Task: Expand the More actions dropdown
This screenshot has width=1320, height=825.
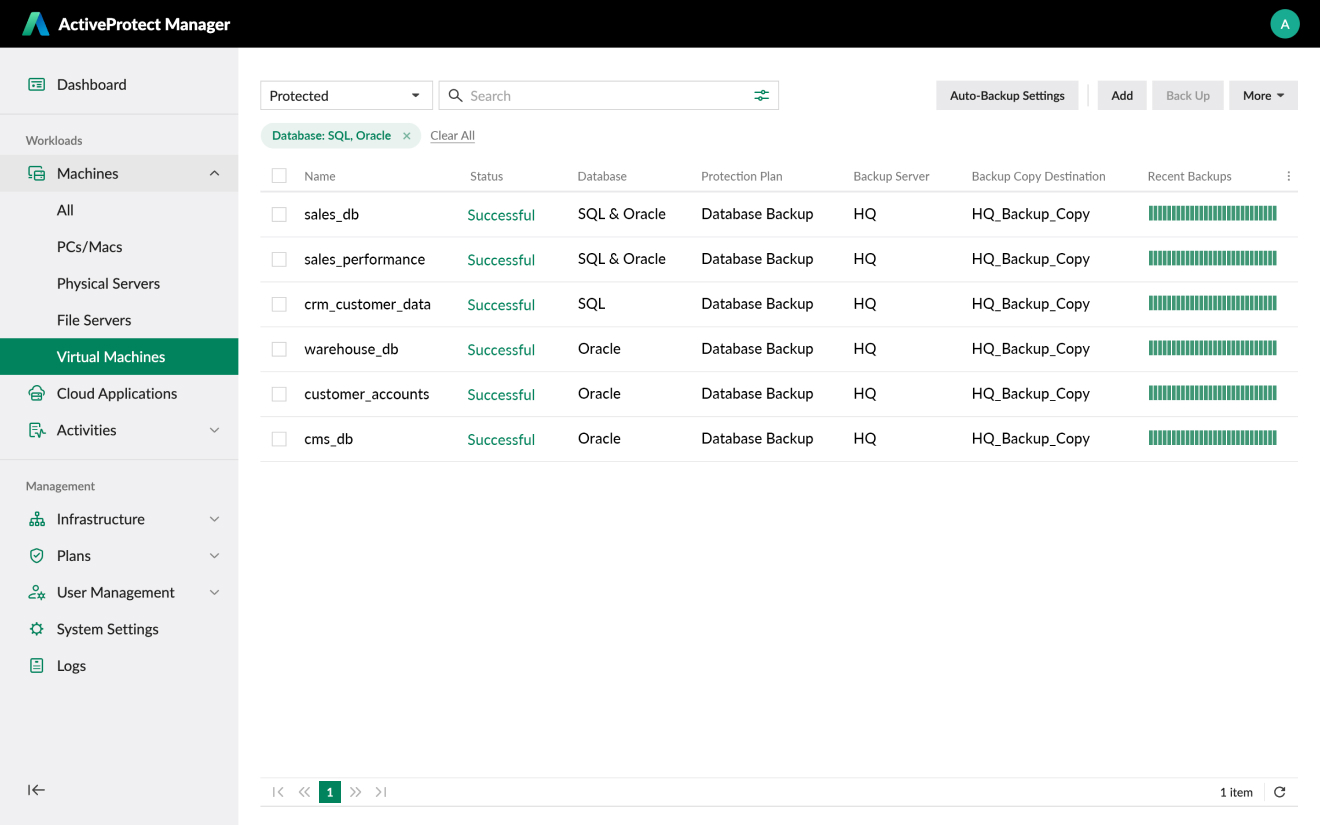Action: [1263, 96]
